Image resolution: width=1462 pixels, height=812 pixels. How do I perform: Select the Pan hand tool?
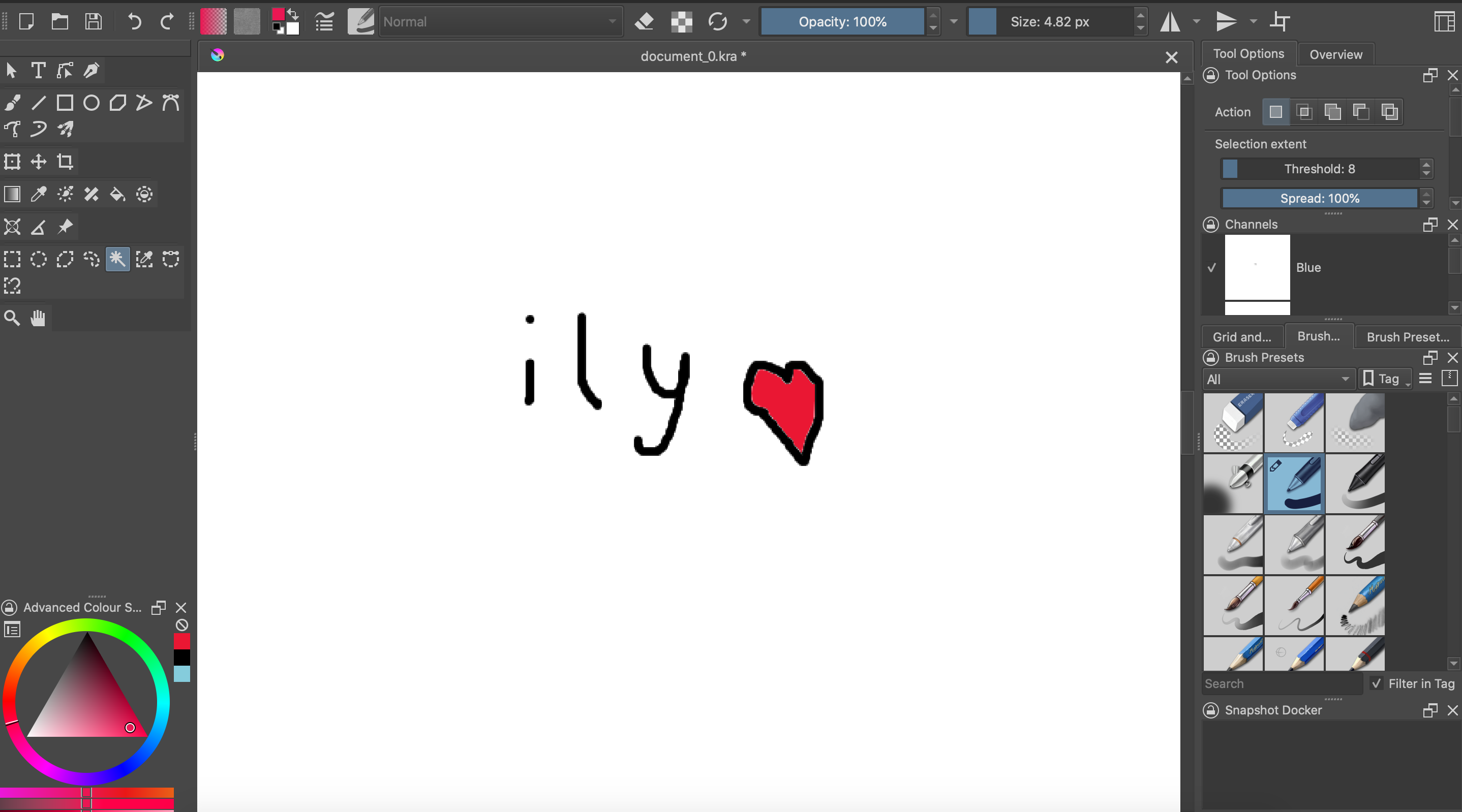(x=38, y=318)
